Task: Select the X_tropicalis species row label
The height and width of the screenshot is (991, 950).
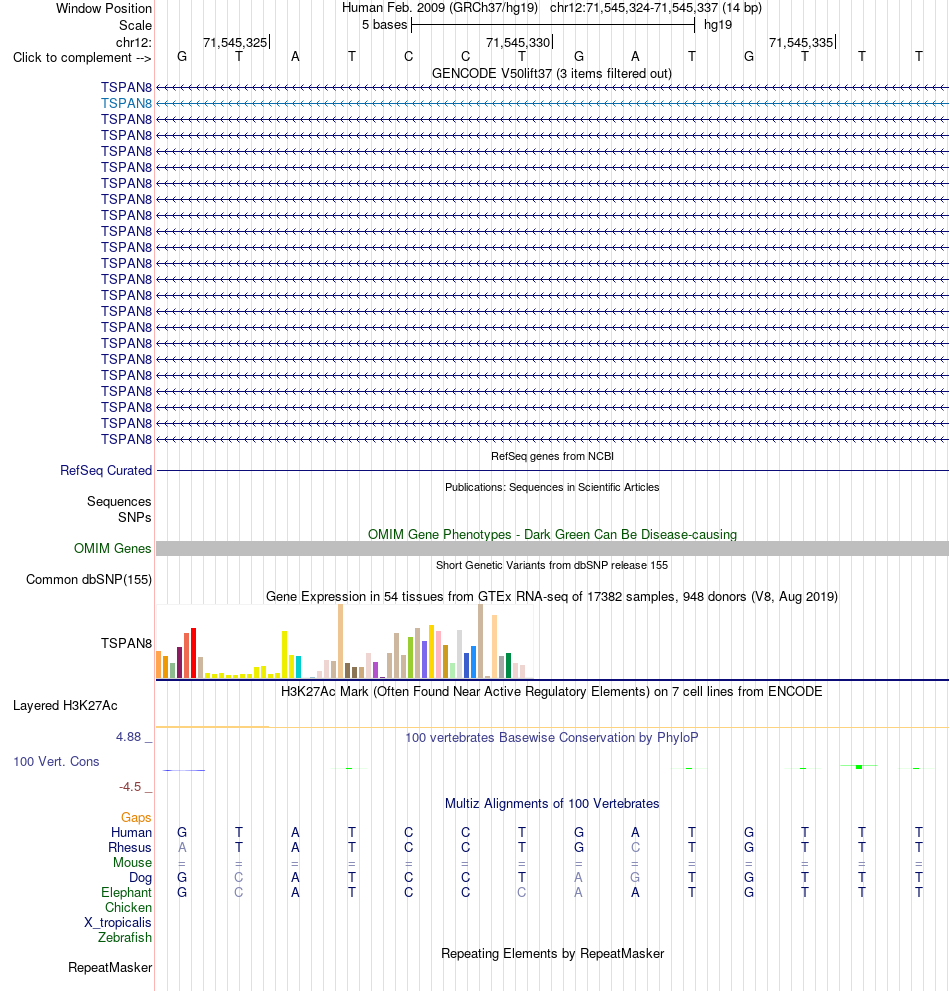Action: click(x=118, y=923)
